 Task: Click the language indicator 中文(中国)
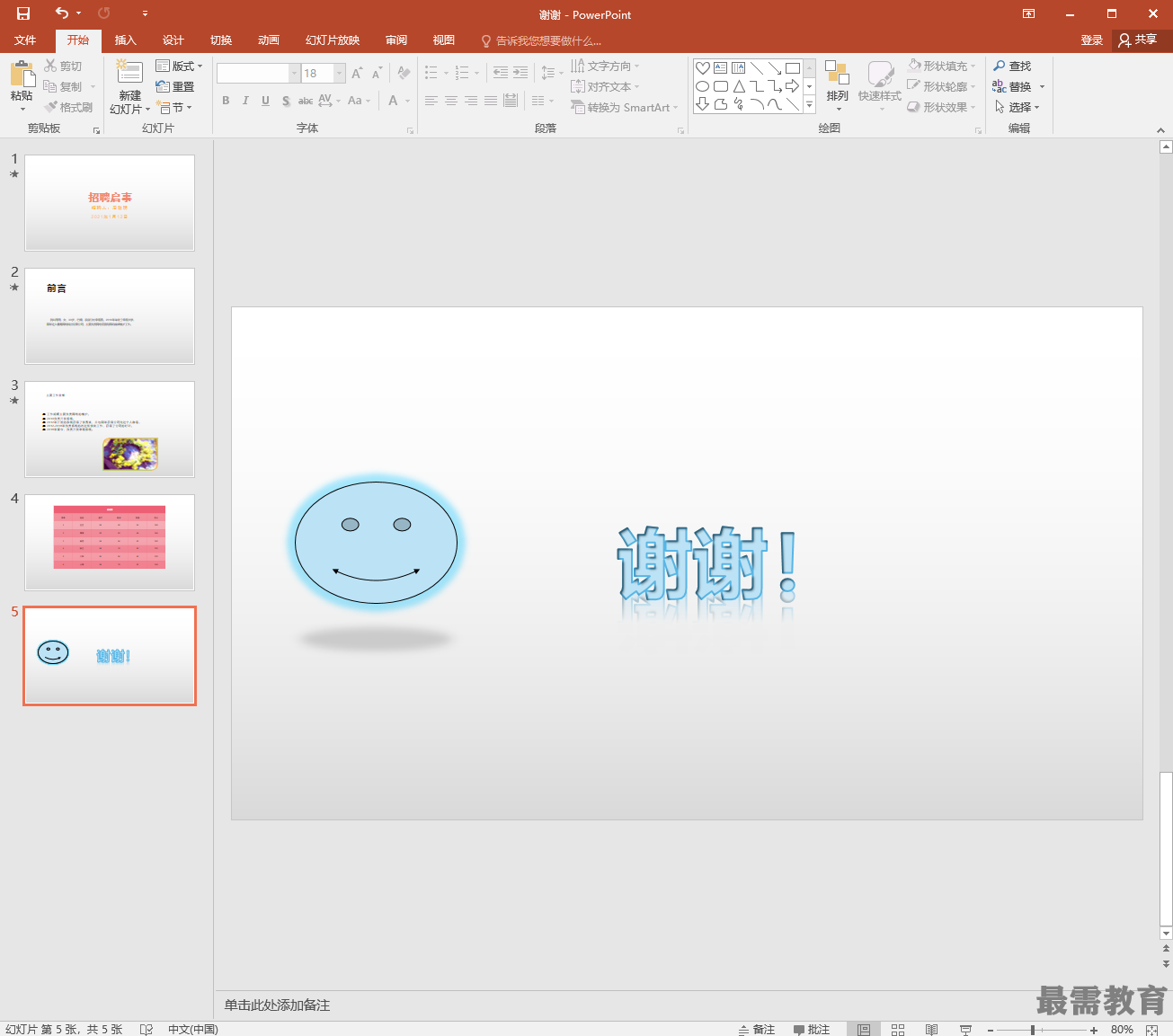coord(193,1030)
